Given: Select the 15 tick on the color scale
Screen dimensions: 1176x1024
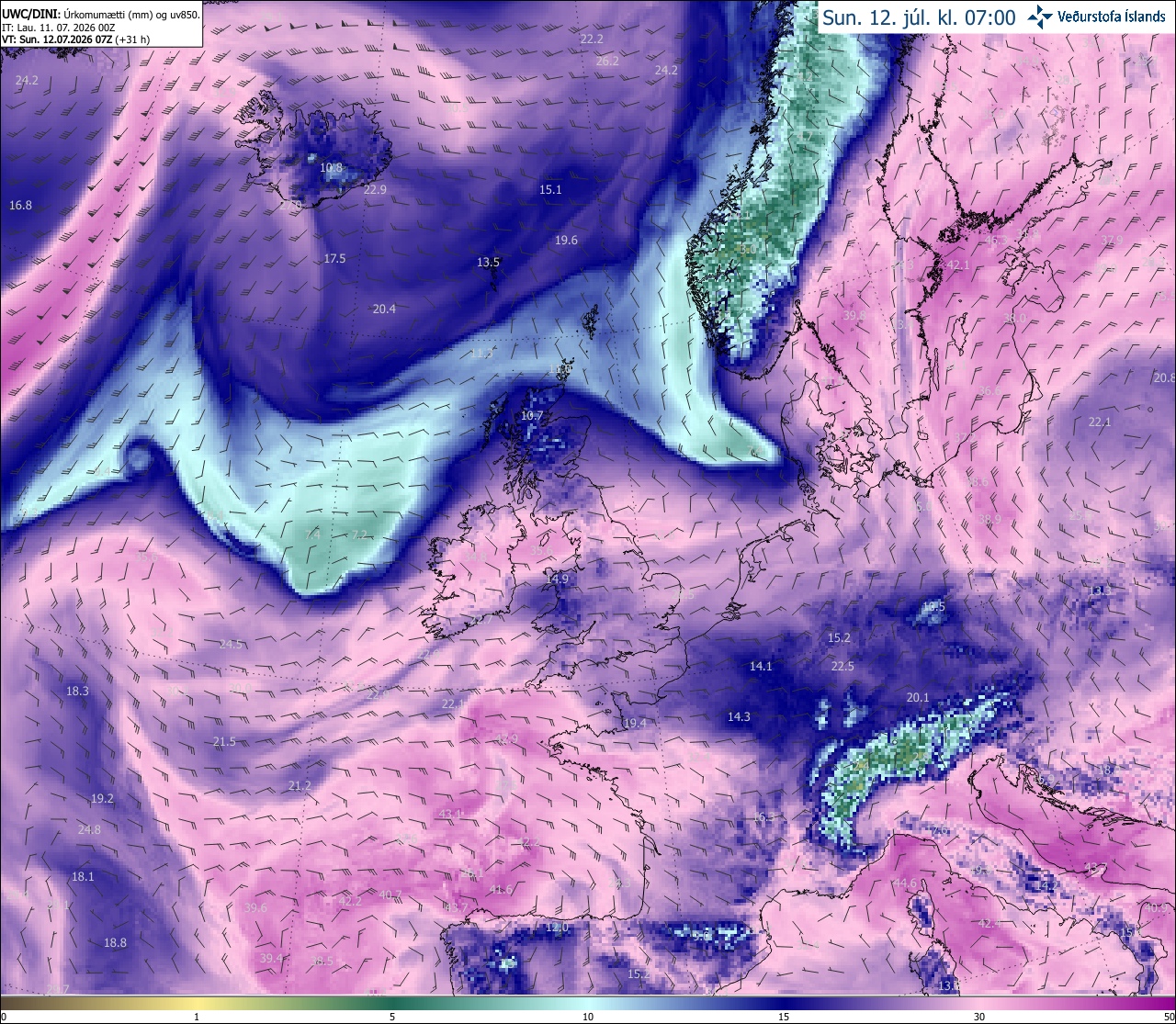Looking at the screenshot, I should point(784,1017).
